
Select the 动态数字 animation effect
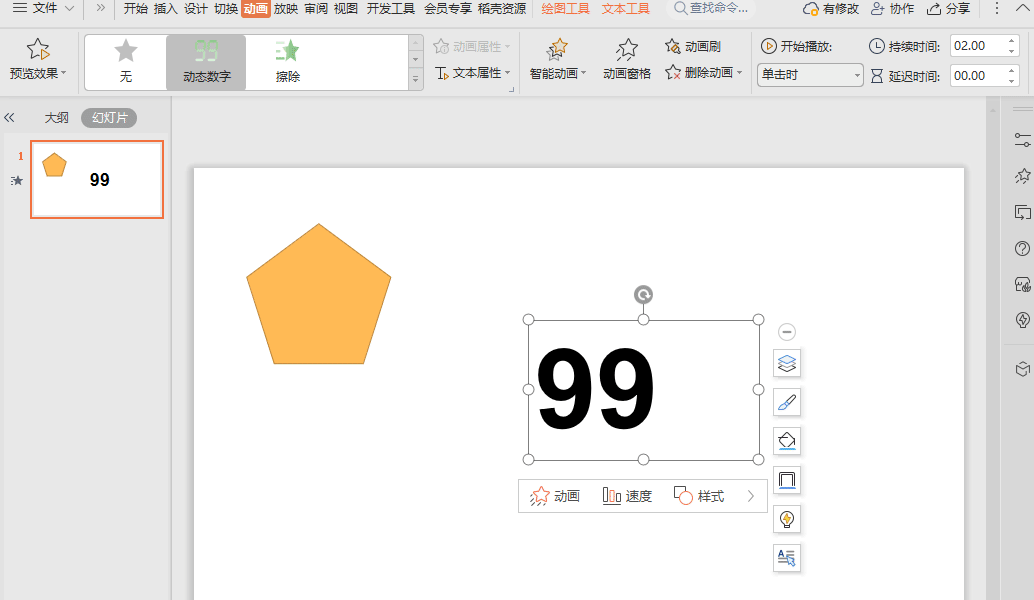[206, 61]
